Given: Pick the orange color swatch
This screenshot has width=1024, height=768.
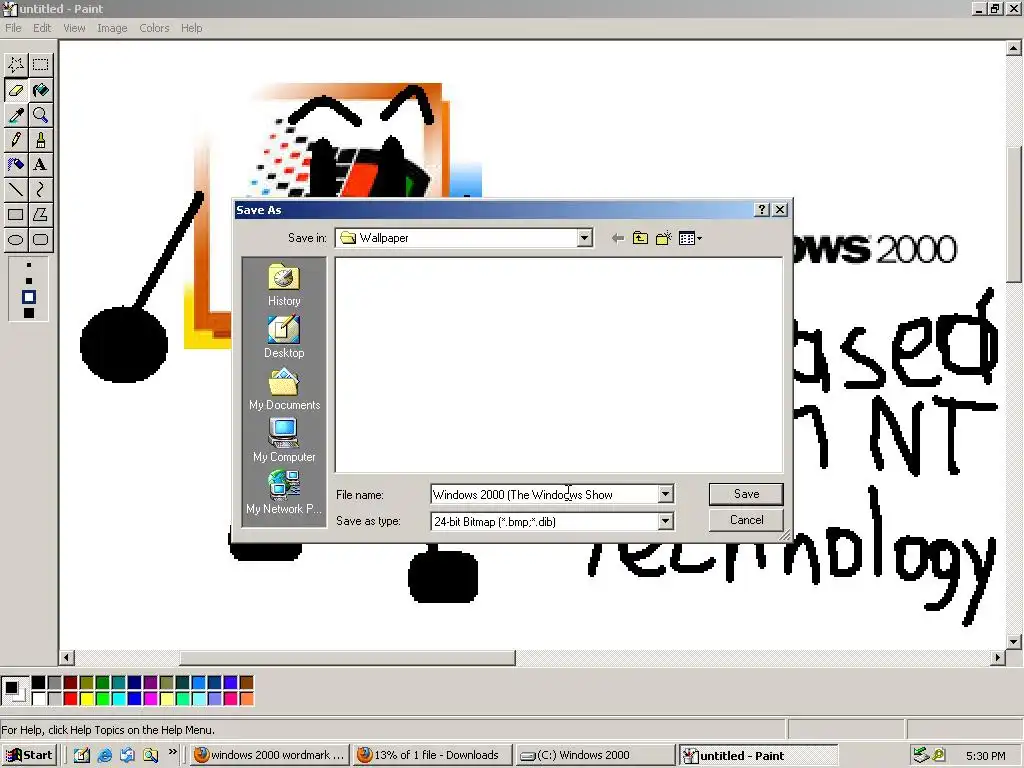Looking at the screenshot, I should click(x=246, y=699).
